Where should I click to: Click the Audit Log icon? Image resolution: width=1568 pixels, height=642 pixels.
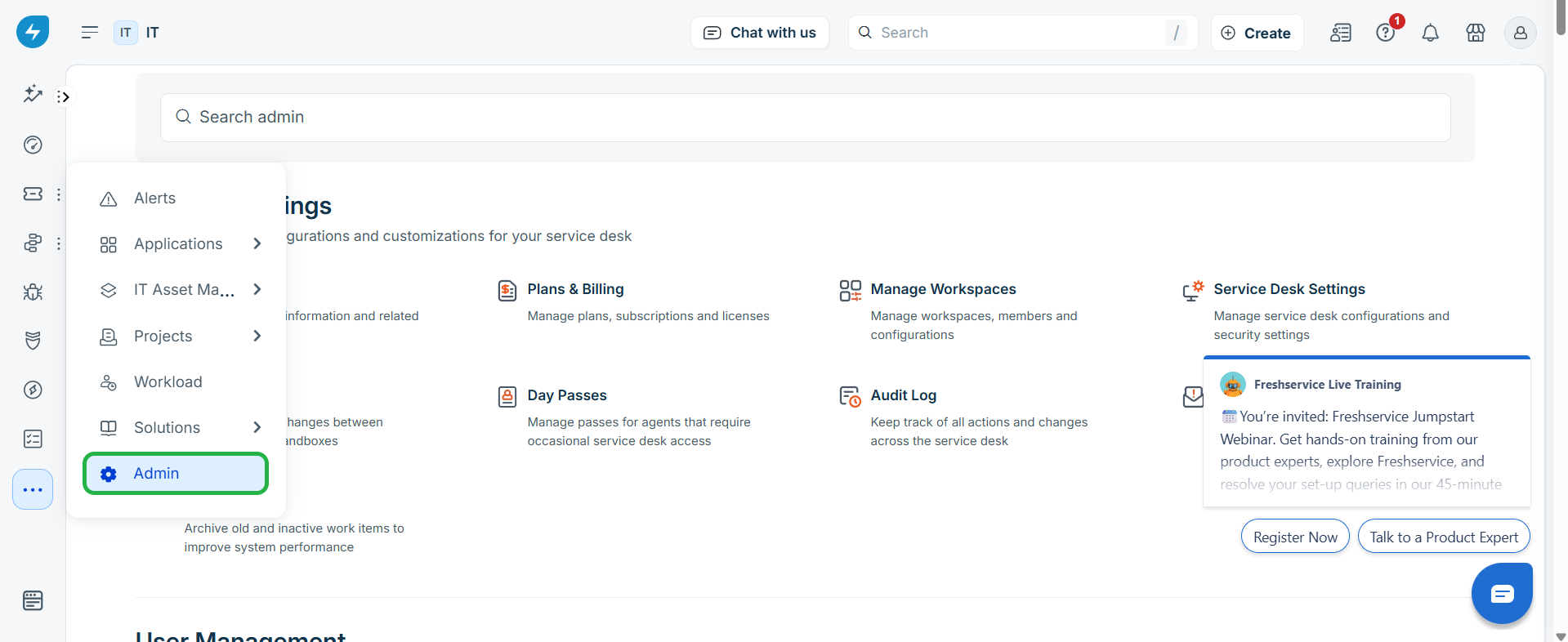[851, 397]
